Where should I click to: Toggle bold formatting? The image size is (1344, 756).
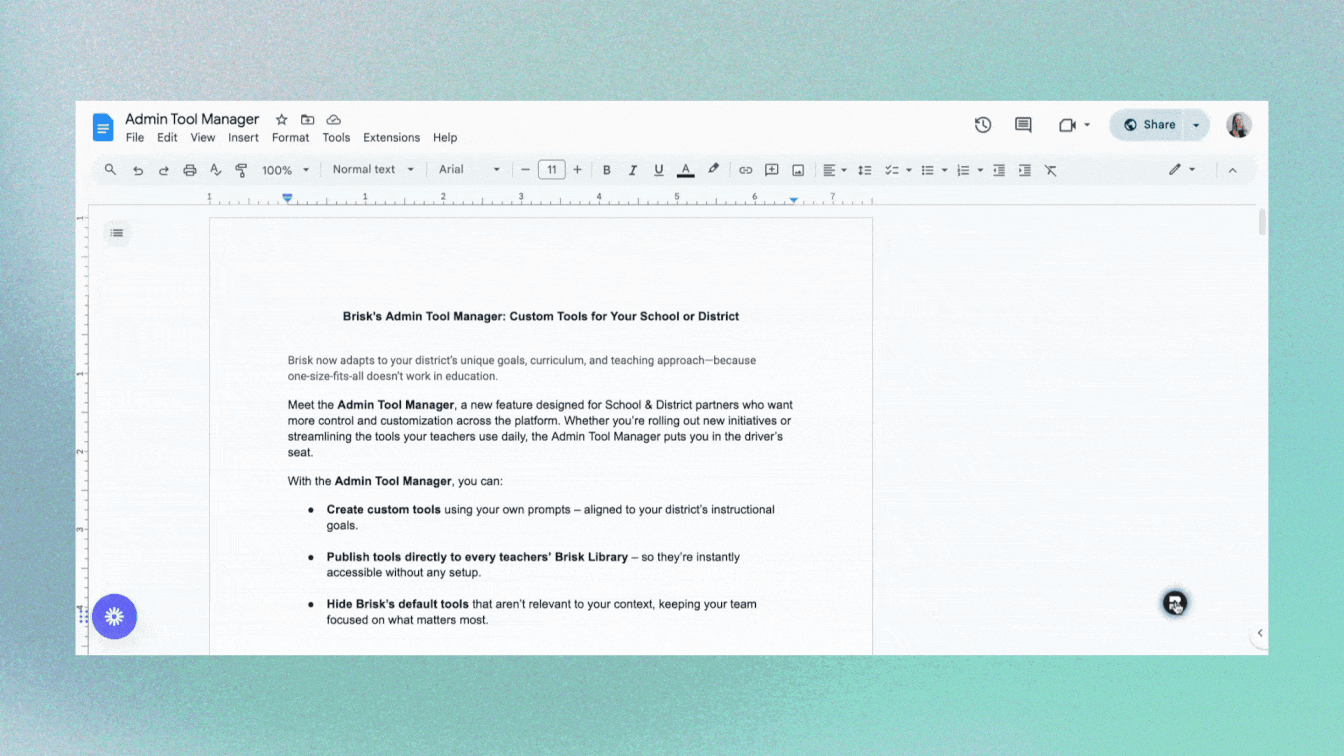point(606,170)
